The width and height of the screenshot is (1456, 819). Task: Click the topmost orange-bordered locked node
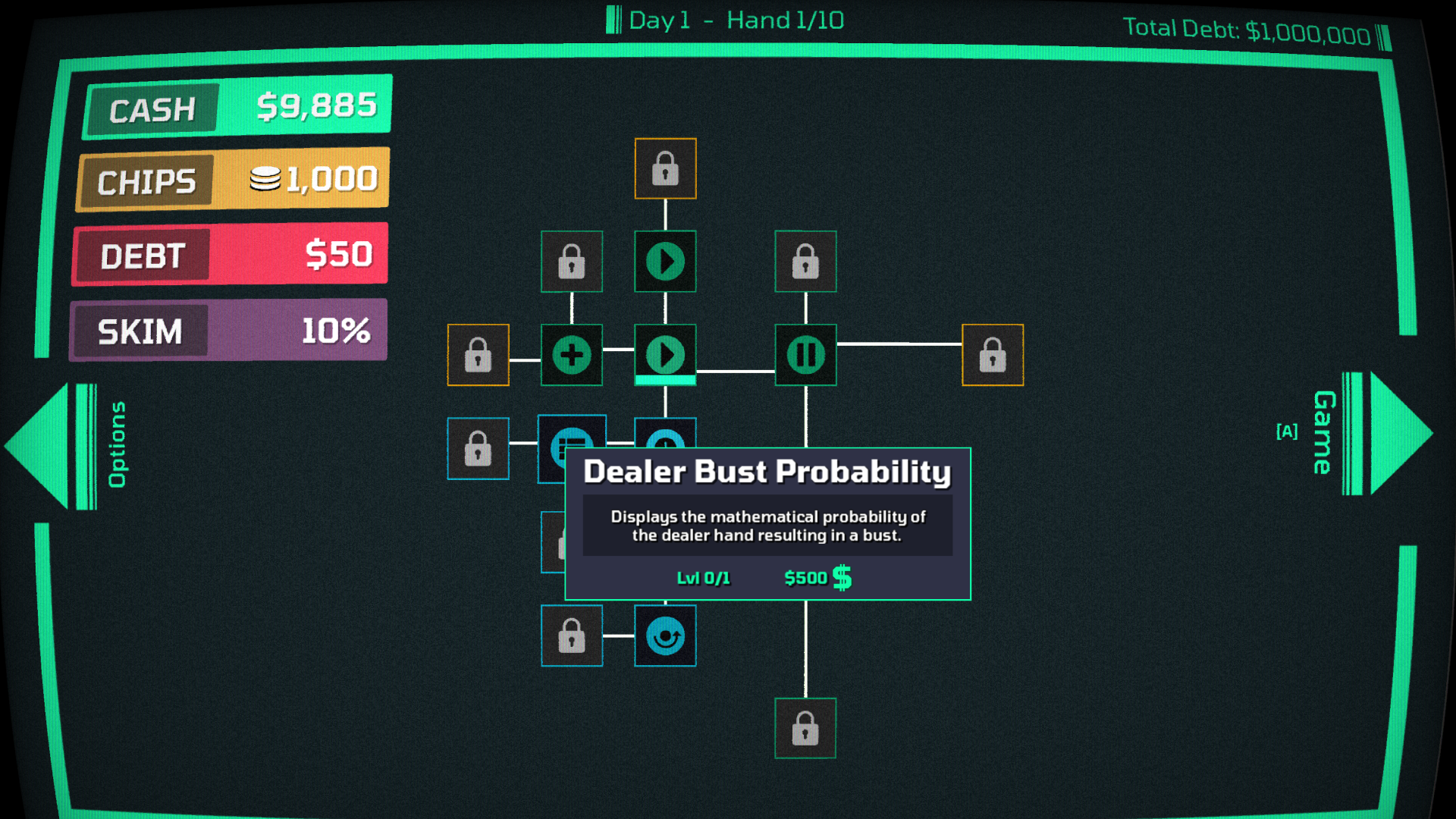point(665,168)
